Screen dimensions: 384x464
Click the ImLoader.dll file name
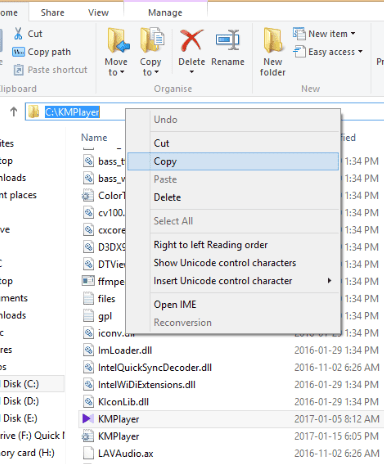coord(125,350)
